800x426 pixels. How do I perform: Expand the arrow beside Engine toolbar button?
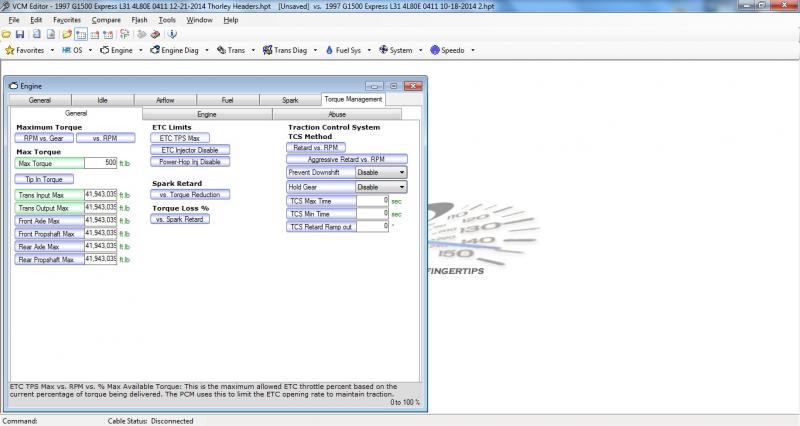[140, 50]
